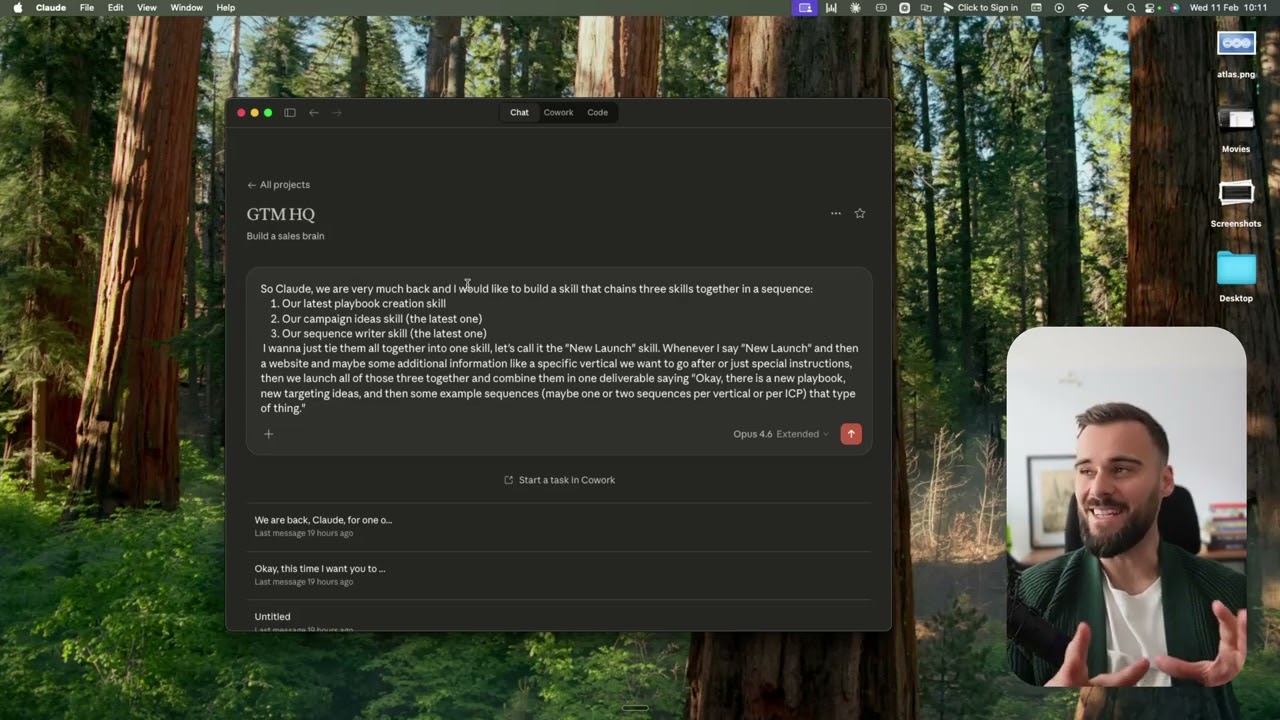Click the 'Build a sales brain' description

(x=286, y=236)
